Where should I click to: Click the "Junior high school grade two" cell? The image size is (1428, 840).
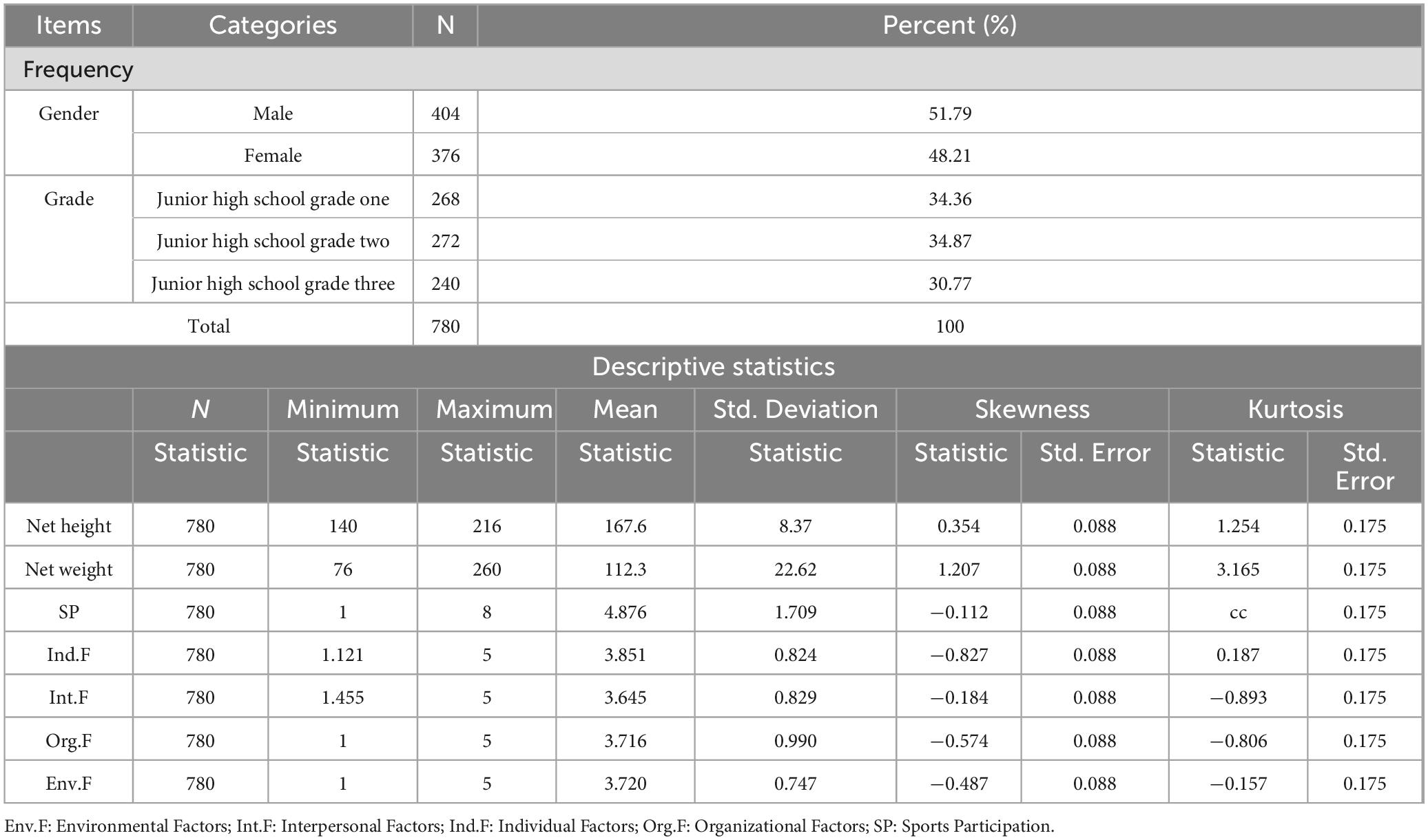(273, 241)
